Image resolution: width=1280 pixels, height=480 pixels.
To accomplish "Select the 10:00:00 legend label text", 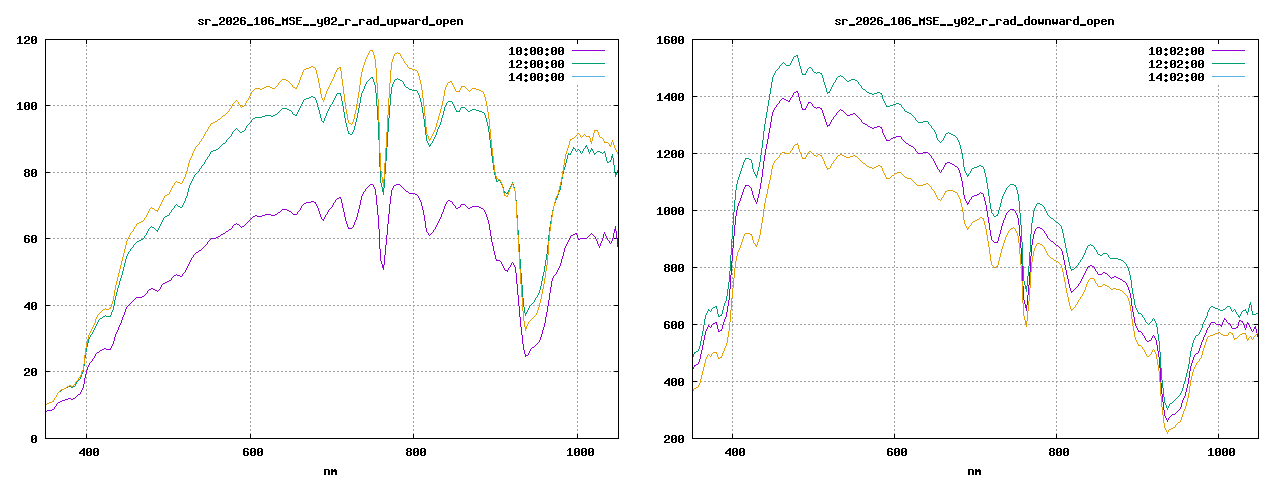I will 536,51.
